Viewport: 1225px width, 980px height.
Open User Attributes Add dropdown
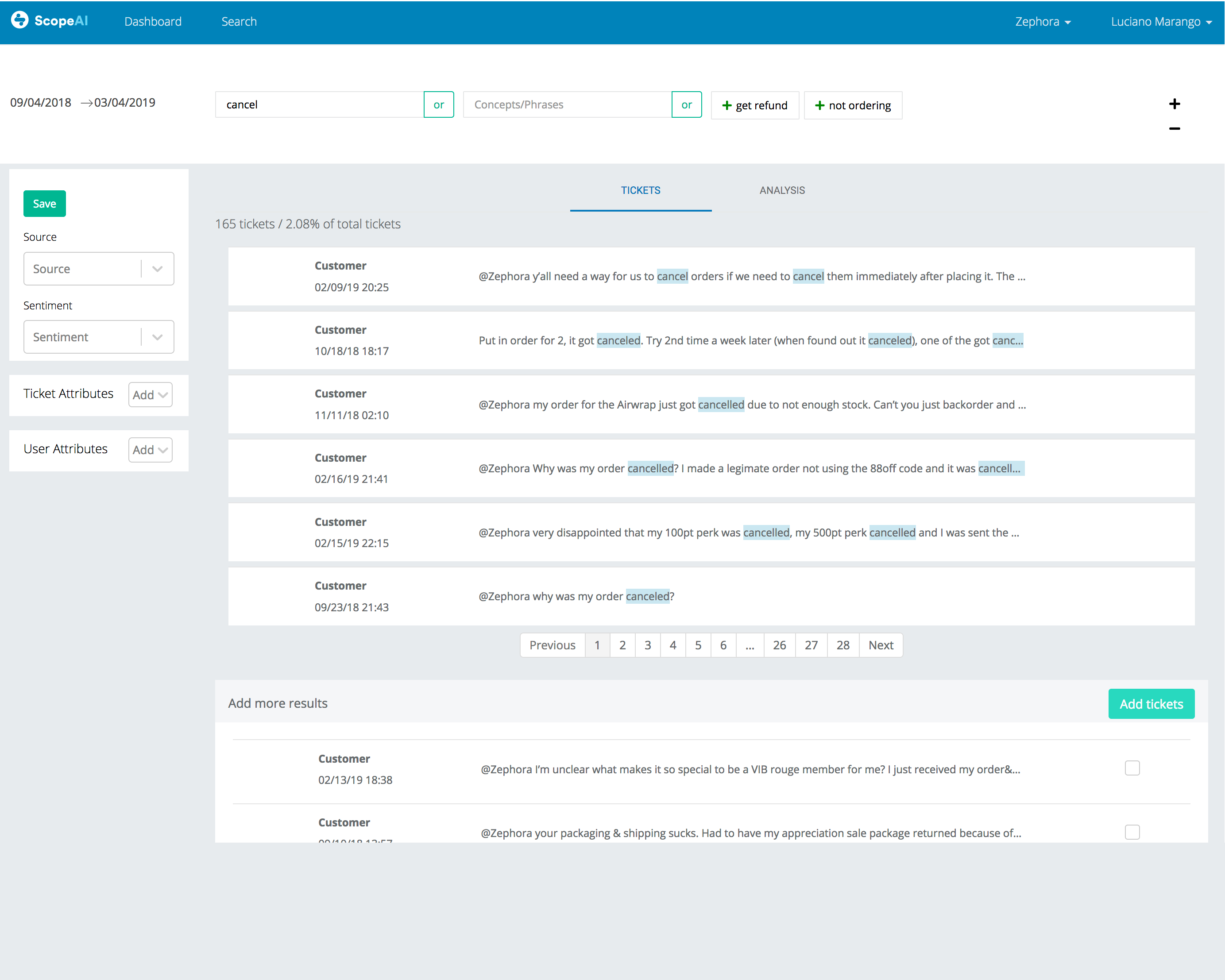(151, 450)
